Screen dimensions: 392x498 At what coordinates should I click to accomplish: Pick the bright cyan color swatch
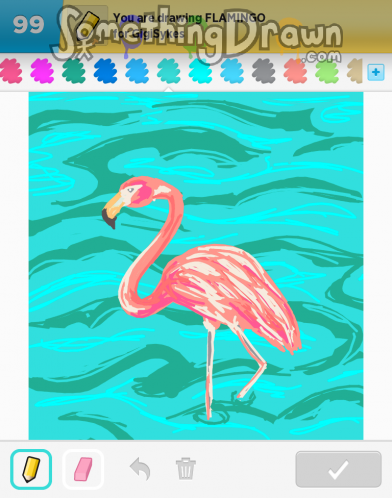200,71
